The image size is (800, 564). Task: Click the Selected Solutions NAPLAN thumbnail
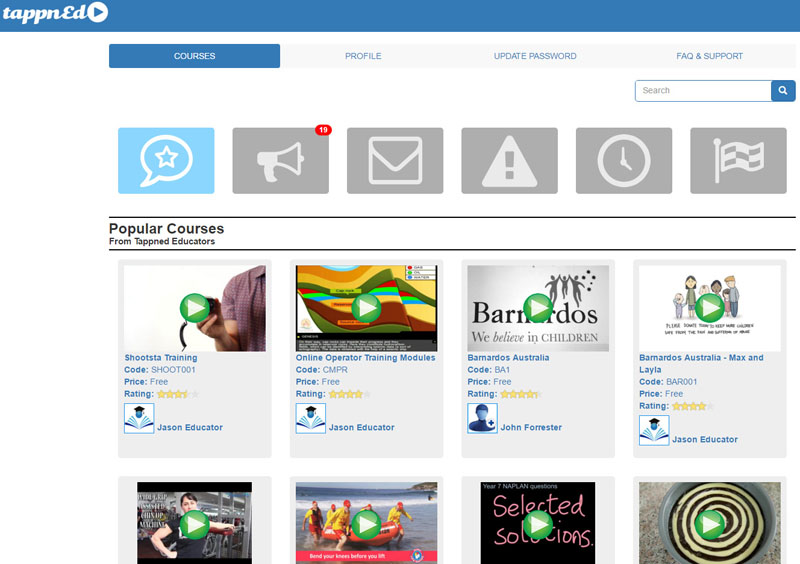point(538,523)
